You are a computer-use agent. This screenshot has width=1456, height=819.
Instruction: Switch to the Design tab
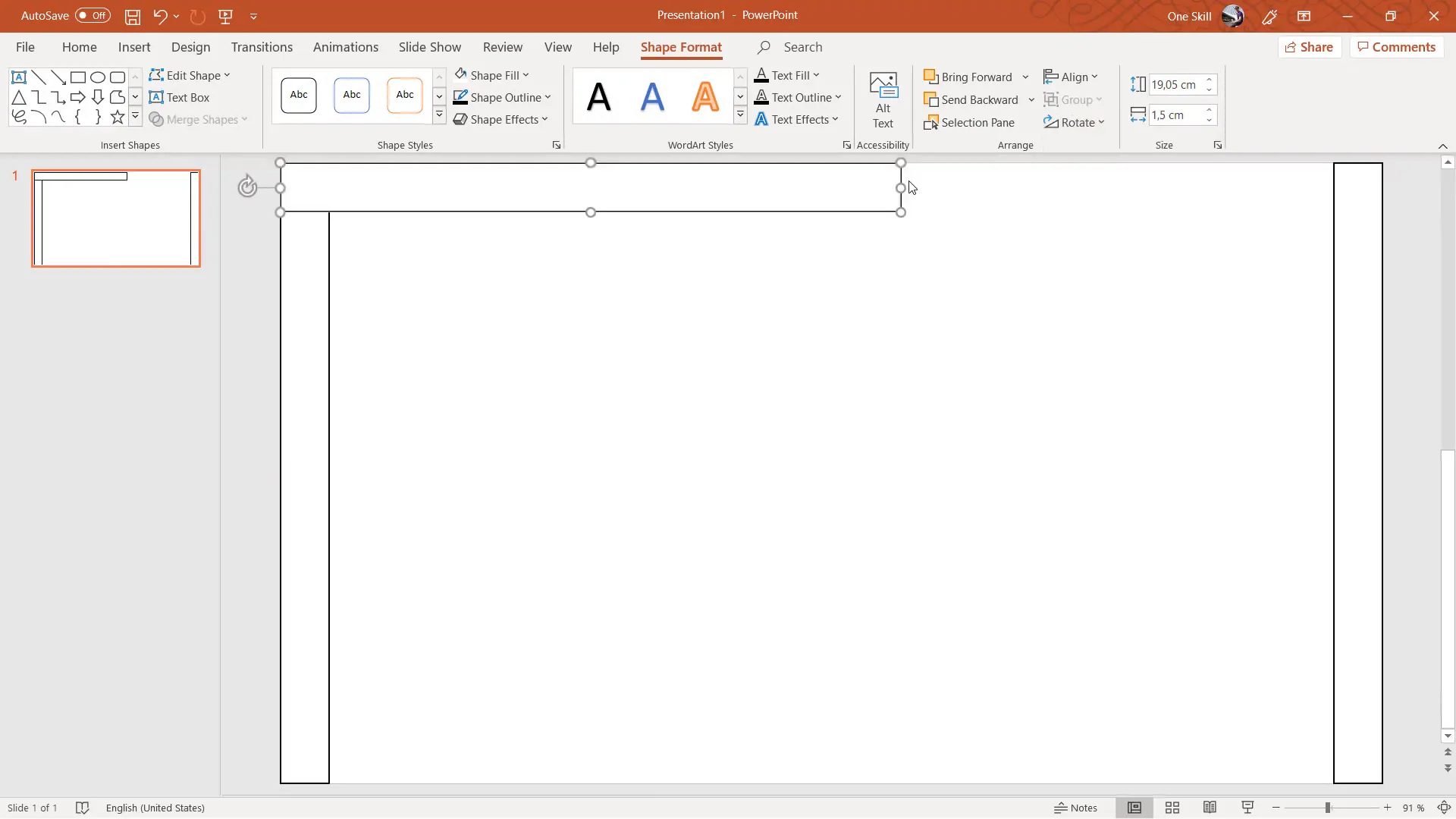click(190, 47)
